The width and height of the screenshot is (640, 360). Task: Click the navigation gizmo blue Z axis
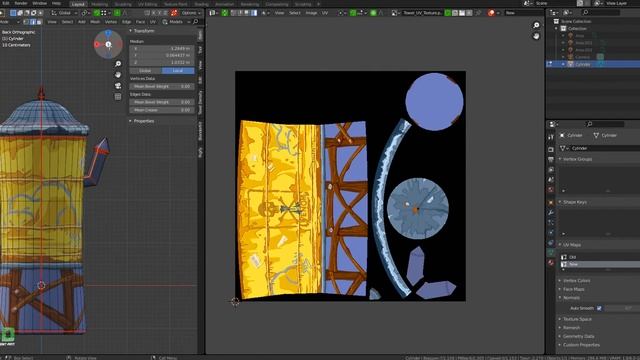108,33
